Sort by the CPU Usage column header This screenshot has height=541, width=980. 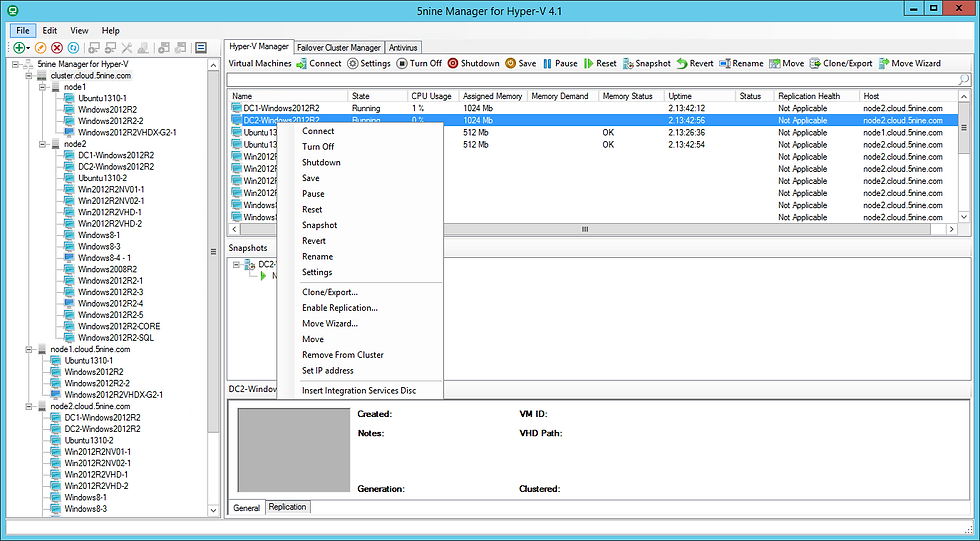pos(432,96)
